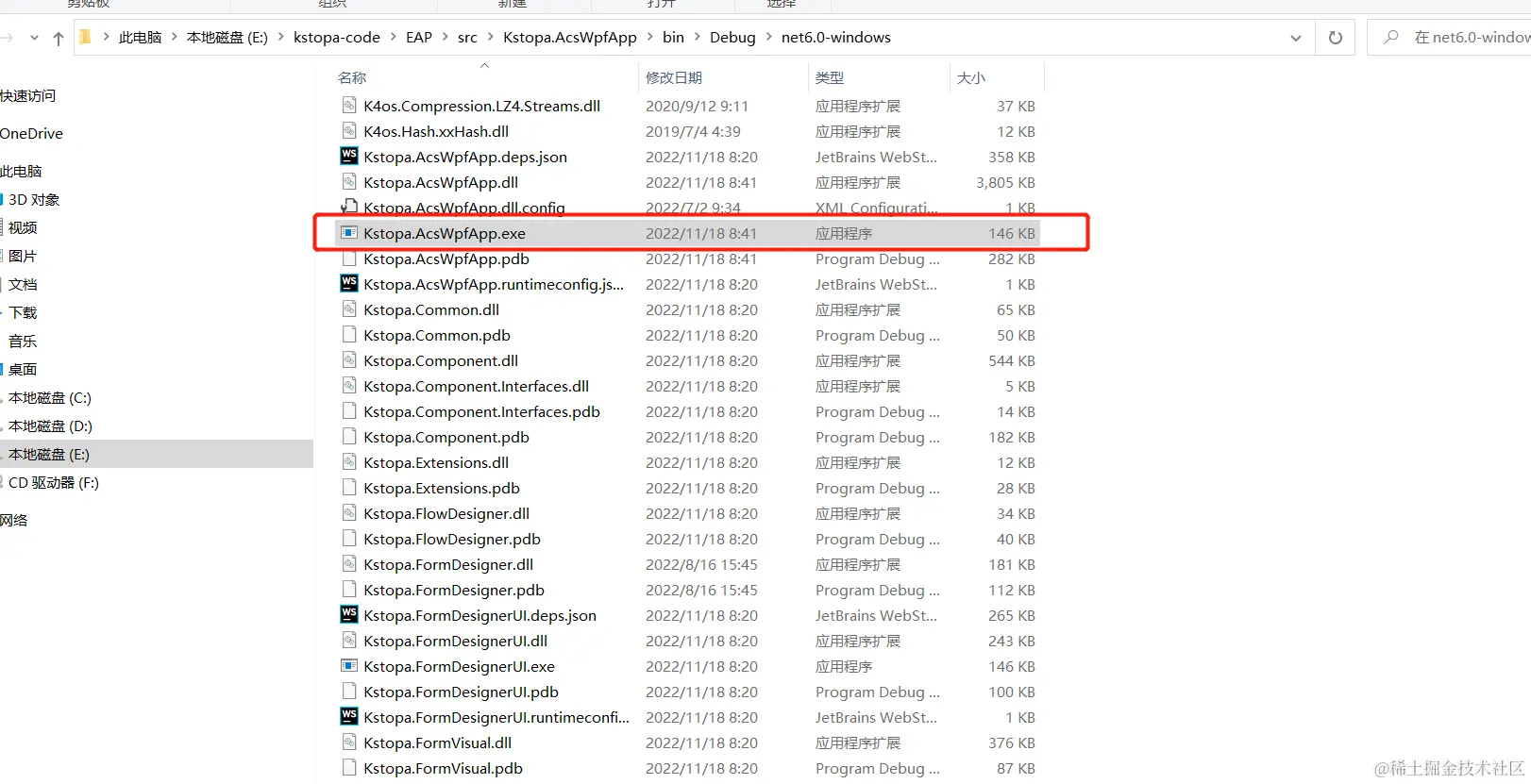Click the icon of Kstopa.FormDesignerUI.dll
The height and width of the screenshot is (784, 1531).
(x=349, y=641)
